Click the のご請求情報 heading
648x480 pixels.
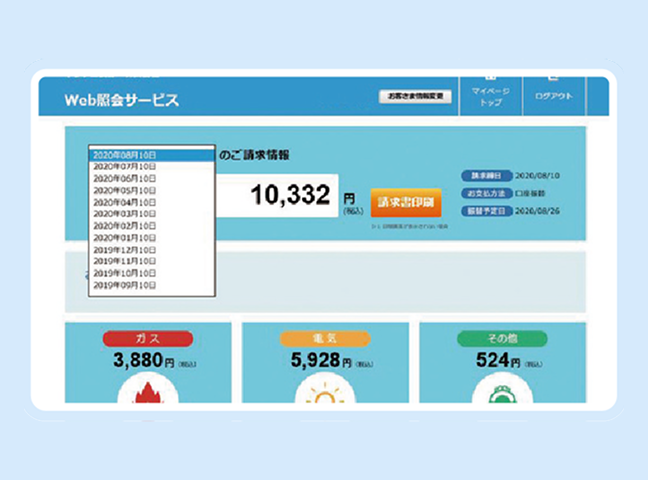254,155
